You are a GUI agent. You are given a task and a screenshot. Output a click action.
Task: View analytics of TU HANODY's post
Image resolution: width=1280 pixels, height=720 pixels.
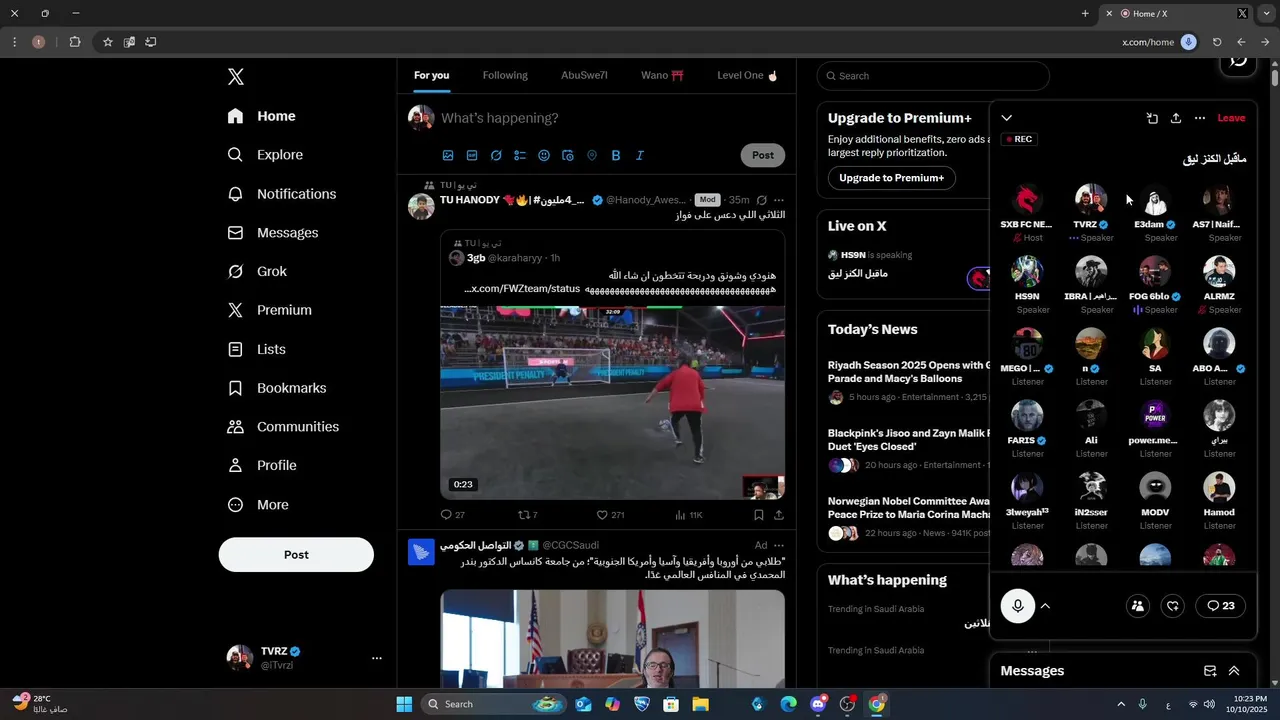(689, 515)
